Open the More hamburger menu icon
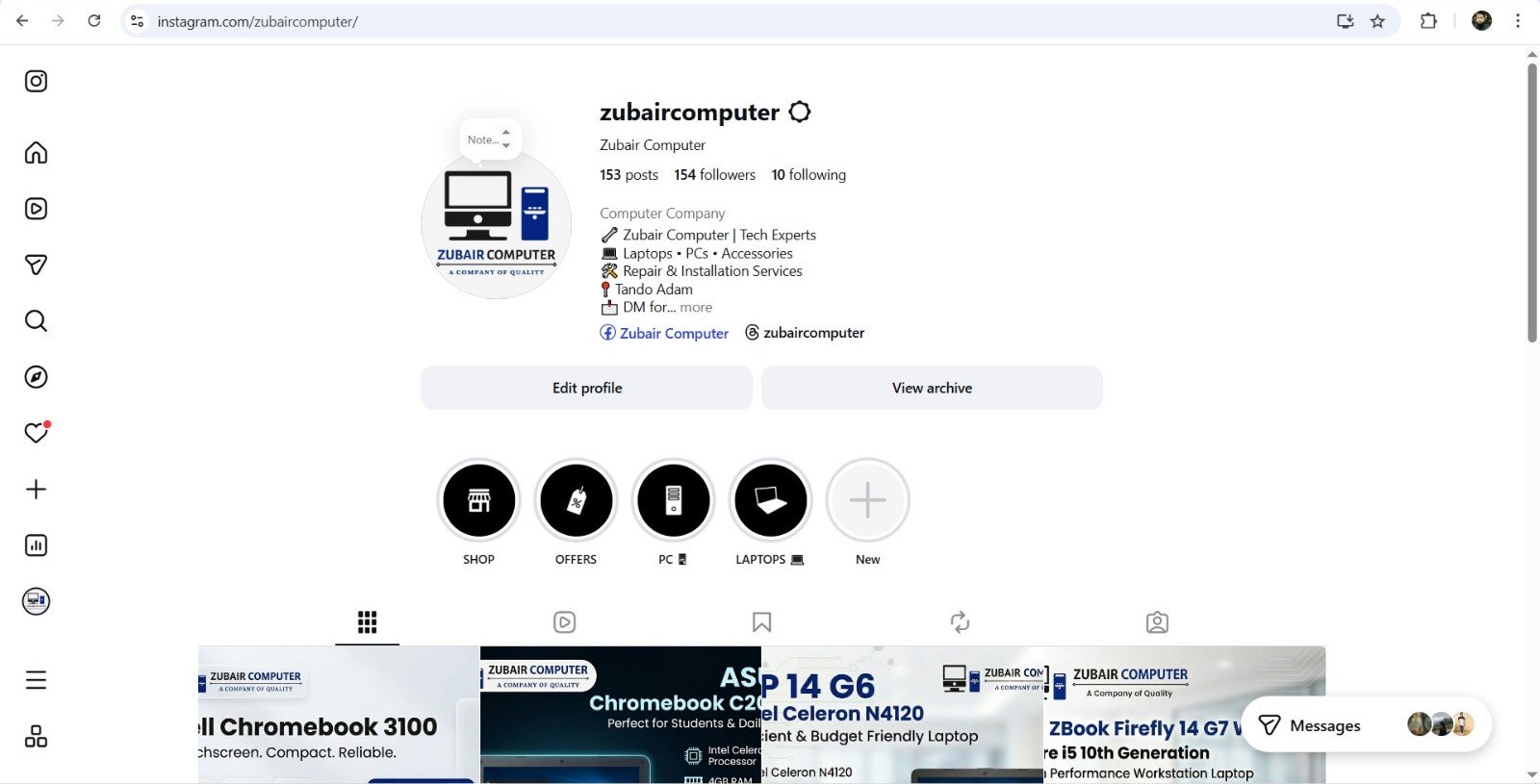The height and width of the screenshot is (784, 1540). pyautogui.click(x=36, y=680)
